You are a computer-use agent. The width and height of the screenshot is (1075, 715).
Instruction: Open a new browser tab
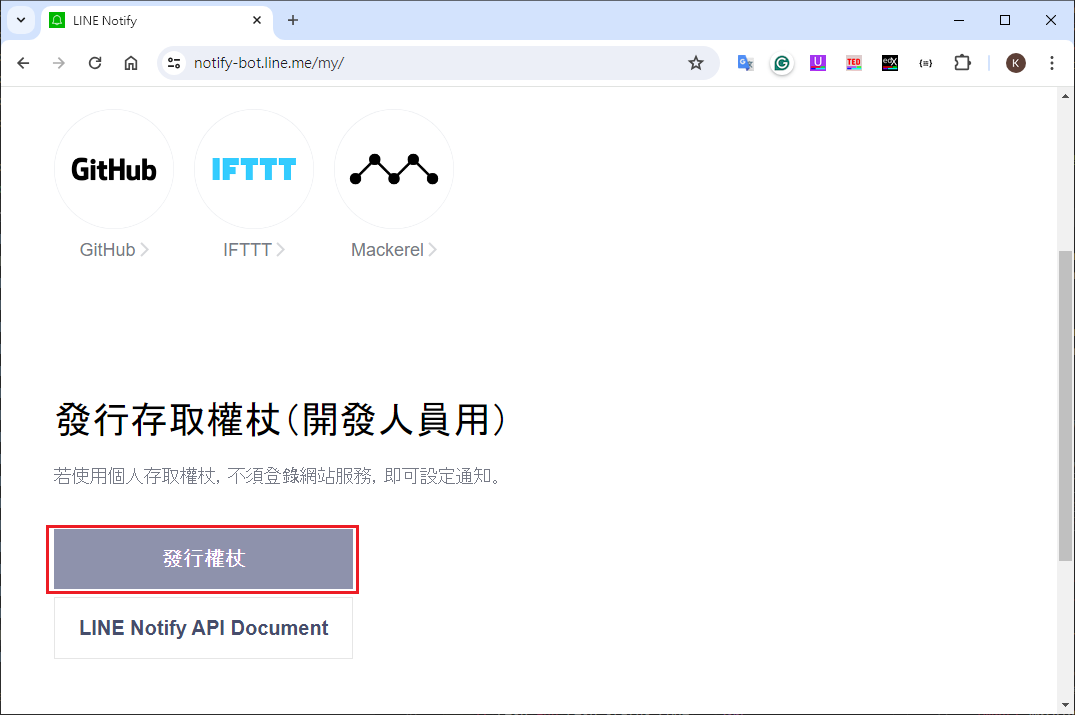tap(293, 20)
